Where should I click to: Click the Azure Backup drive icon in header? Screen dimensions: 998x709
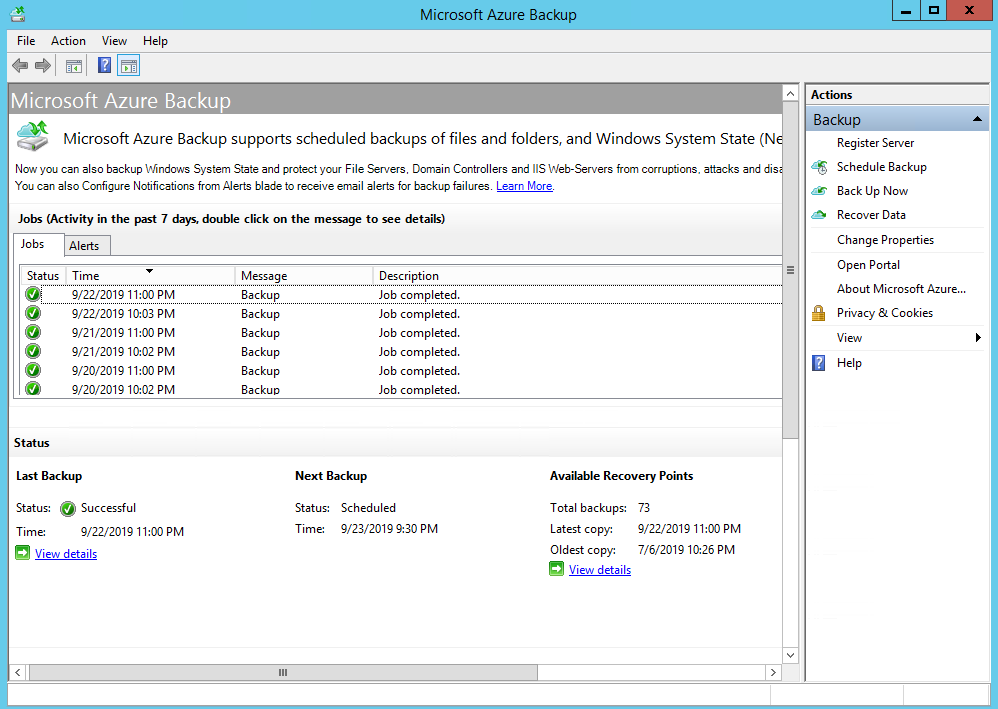33,136
